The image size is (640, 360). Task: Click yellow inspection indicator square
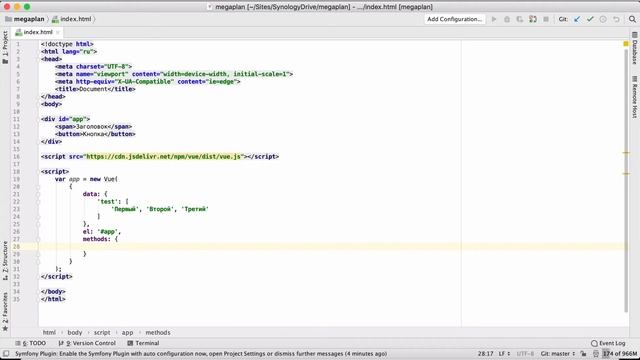click(x=626, y=43)
